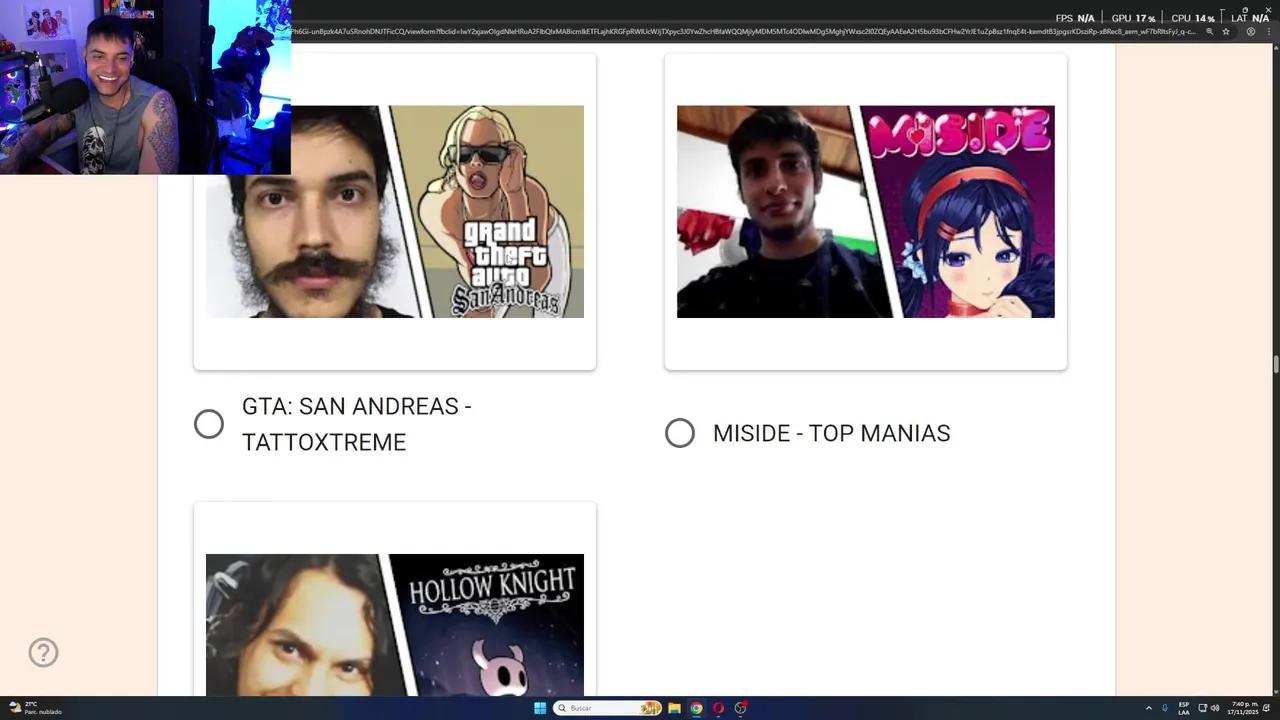Click the Hollow Knight option image
This screenshot has height=720, width=1280.
[x=395, y=625]
